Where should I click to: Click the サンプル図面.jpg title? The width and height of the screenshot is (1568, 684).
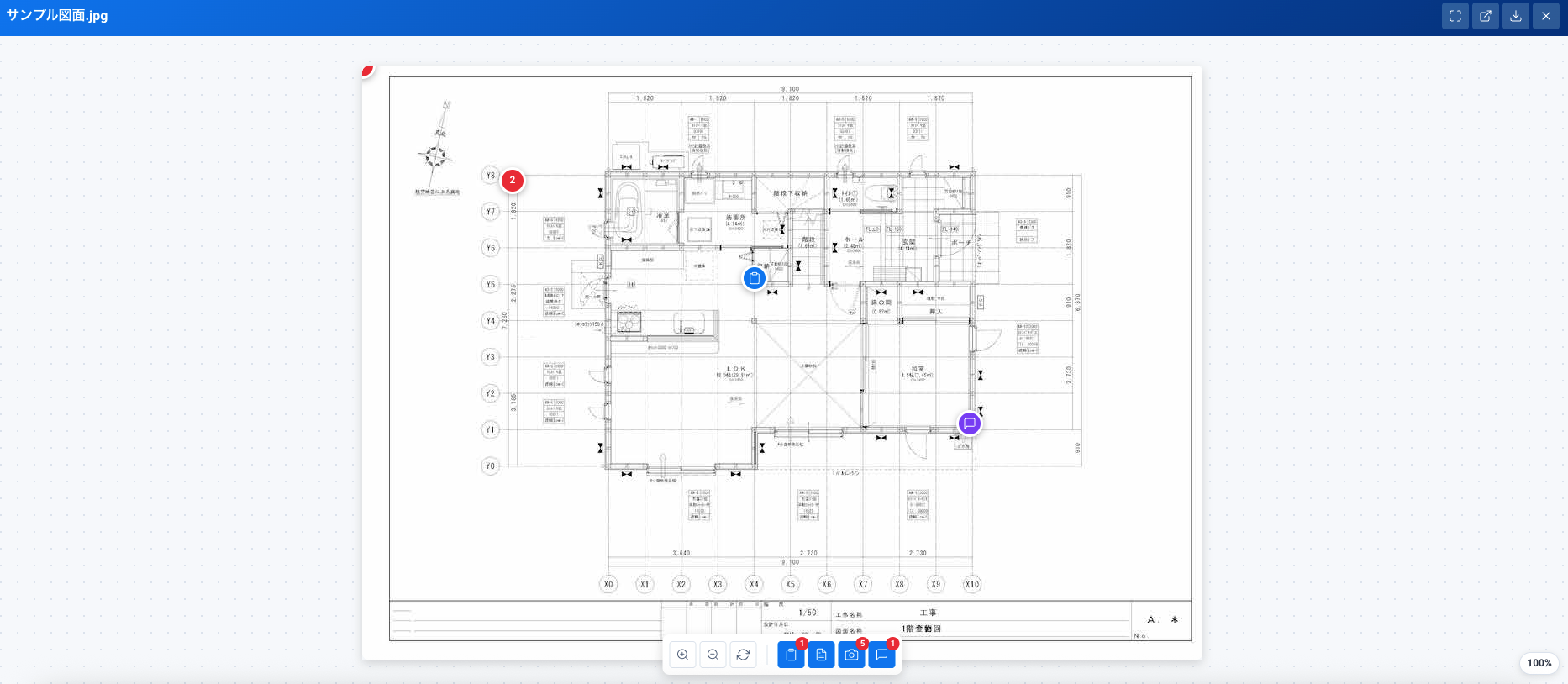57,15
